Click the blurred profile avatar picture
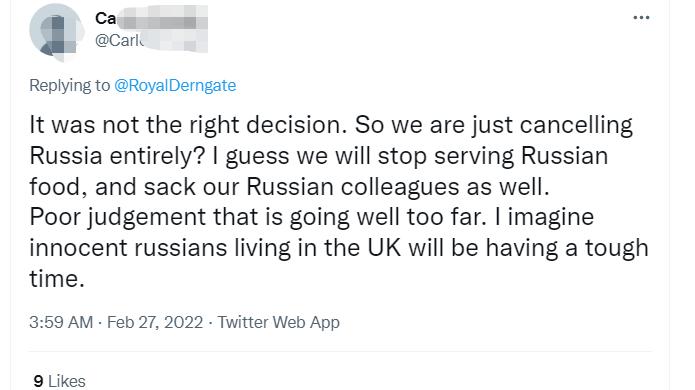This screenshot has width=695, height=390. [x=56, y=32]
